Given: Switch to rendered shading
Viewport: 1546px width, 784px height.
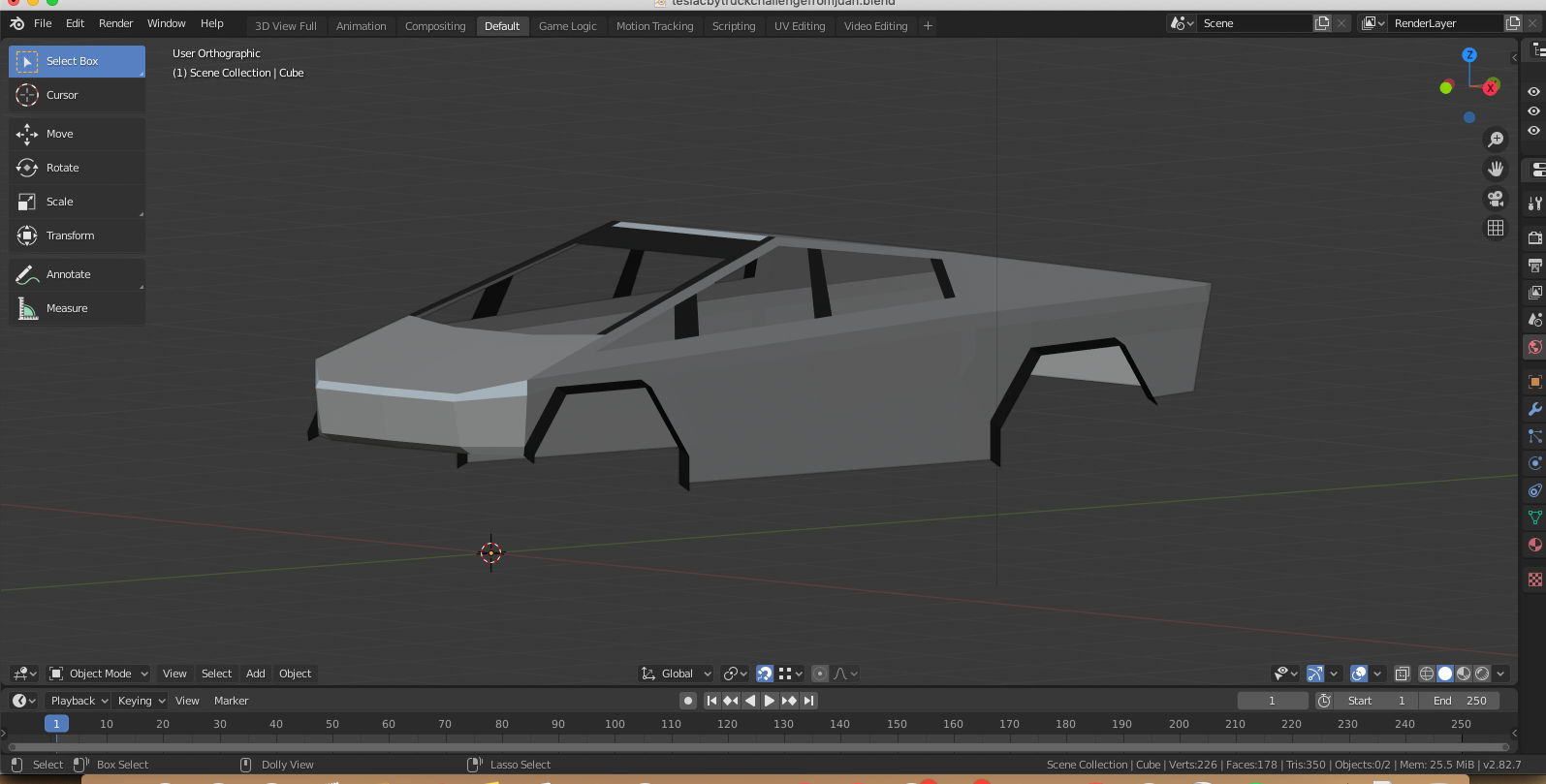Looking at the screenshot, I should pyautogui.click(x=1482, y=674).
